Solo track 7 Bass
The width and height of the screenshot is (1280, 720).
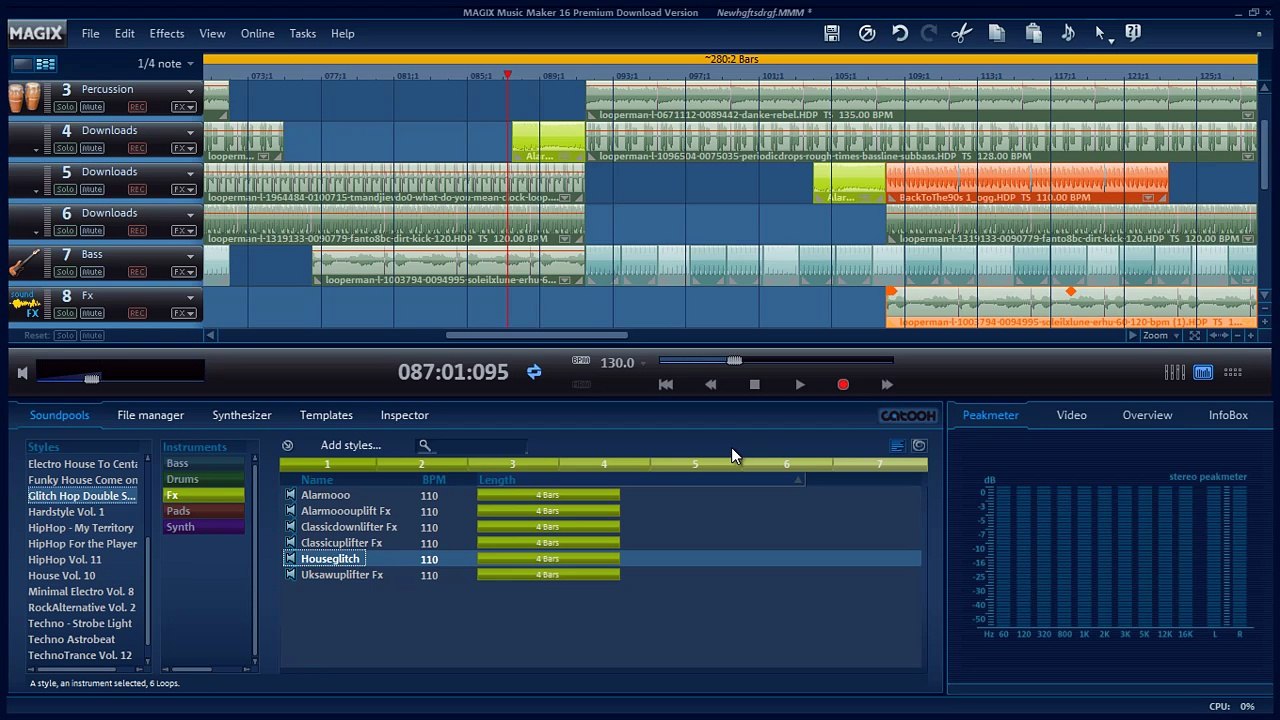pyautogui.click(x=65, y=272)
